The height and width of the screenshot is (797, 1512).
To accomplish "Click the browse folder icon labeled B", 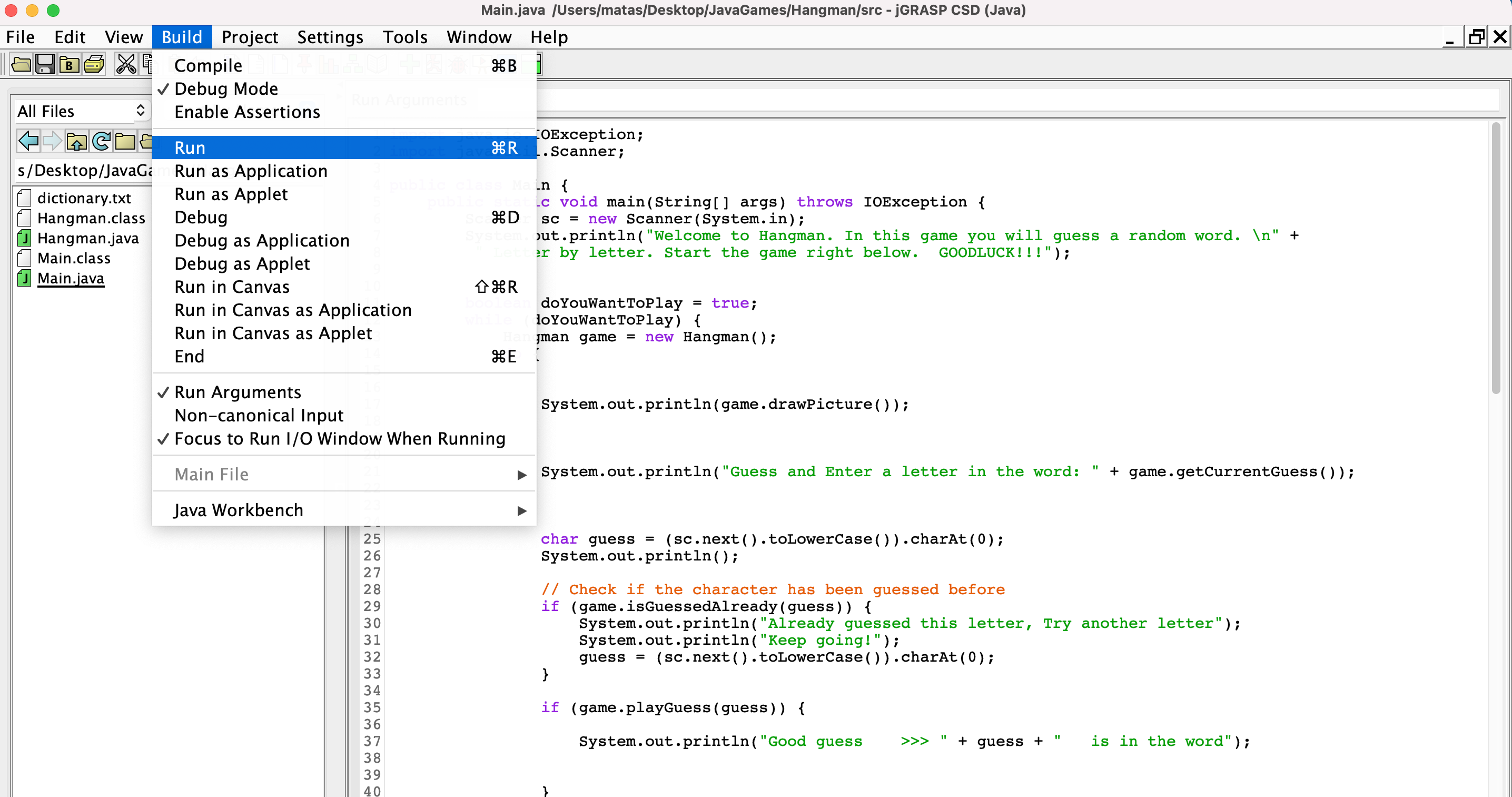I will coord(70,64).
